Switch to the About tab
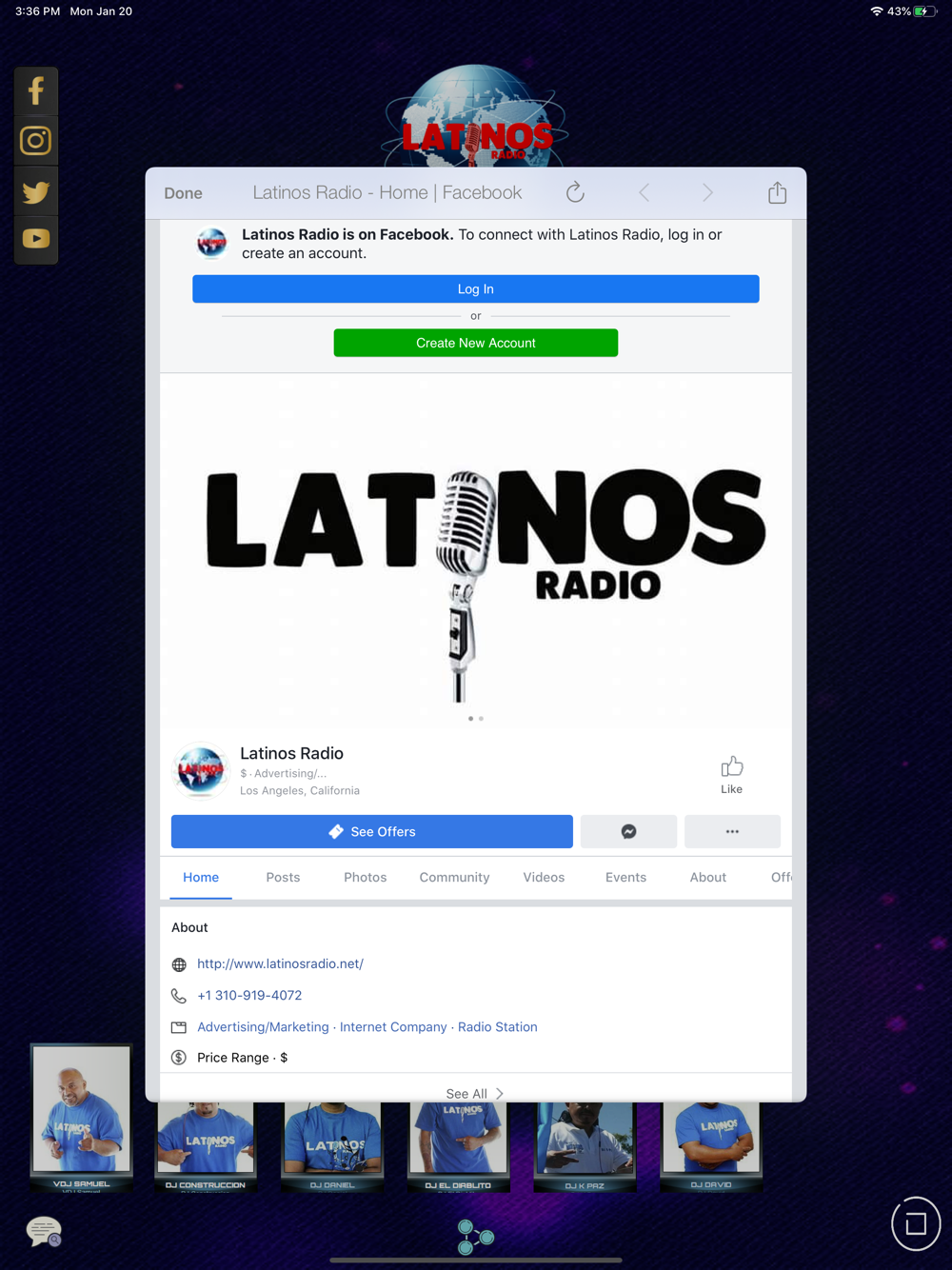Viewport: 952px width, 1270px height. tap(708, 877)
